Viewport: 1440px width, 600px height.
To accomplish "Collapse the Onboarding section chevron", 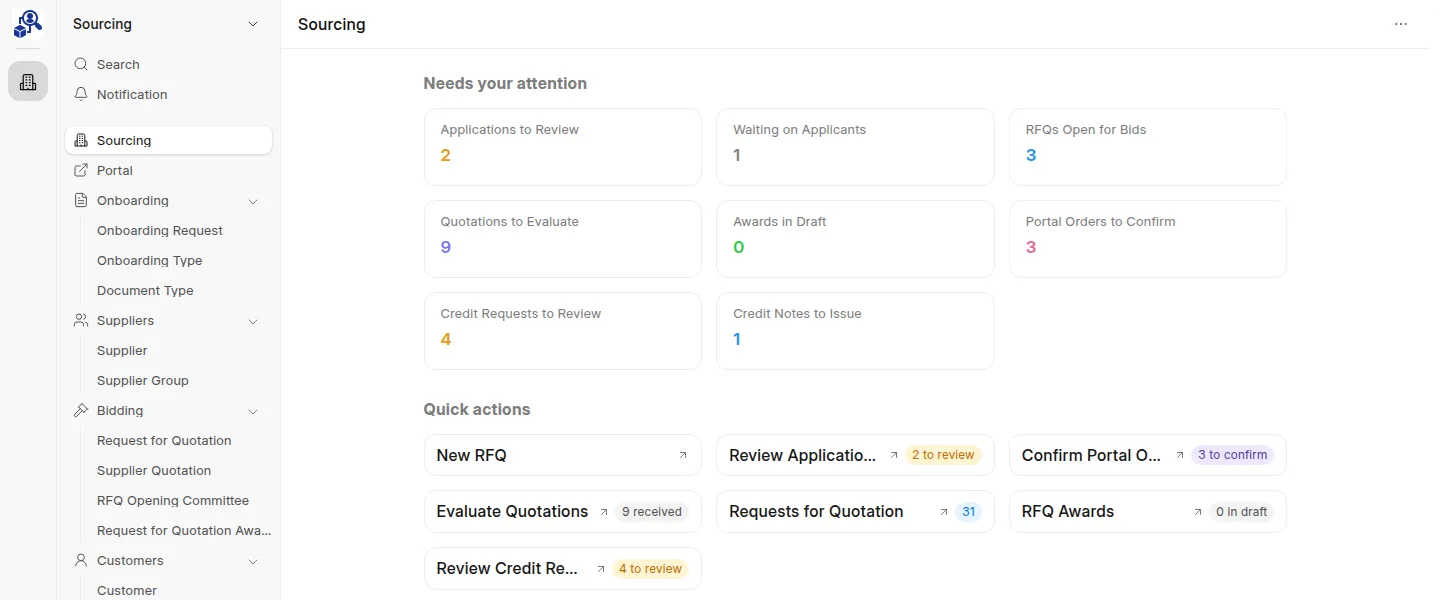I will pyautogui.click(x=253, y=201).
